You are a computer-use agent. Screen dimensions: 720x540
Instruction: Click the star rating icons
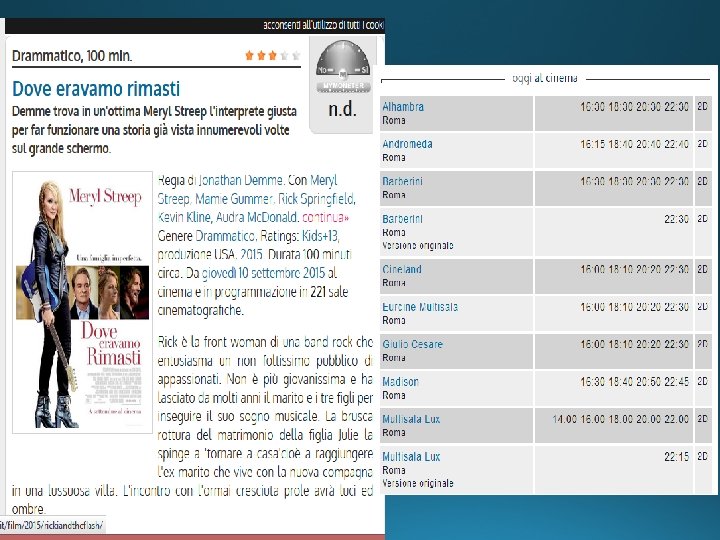coord(273,56)
